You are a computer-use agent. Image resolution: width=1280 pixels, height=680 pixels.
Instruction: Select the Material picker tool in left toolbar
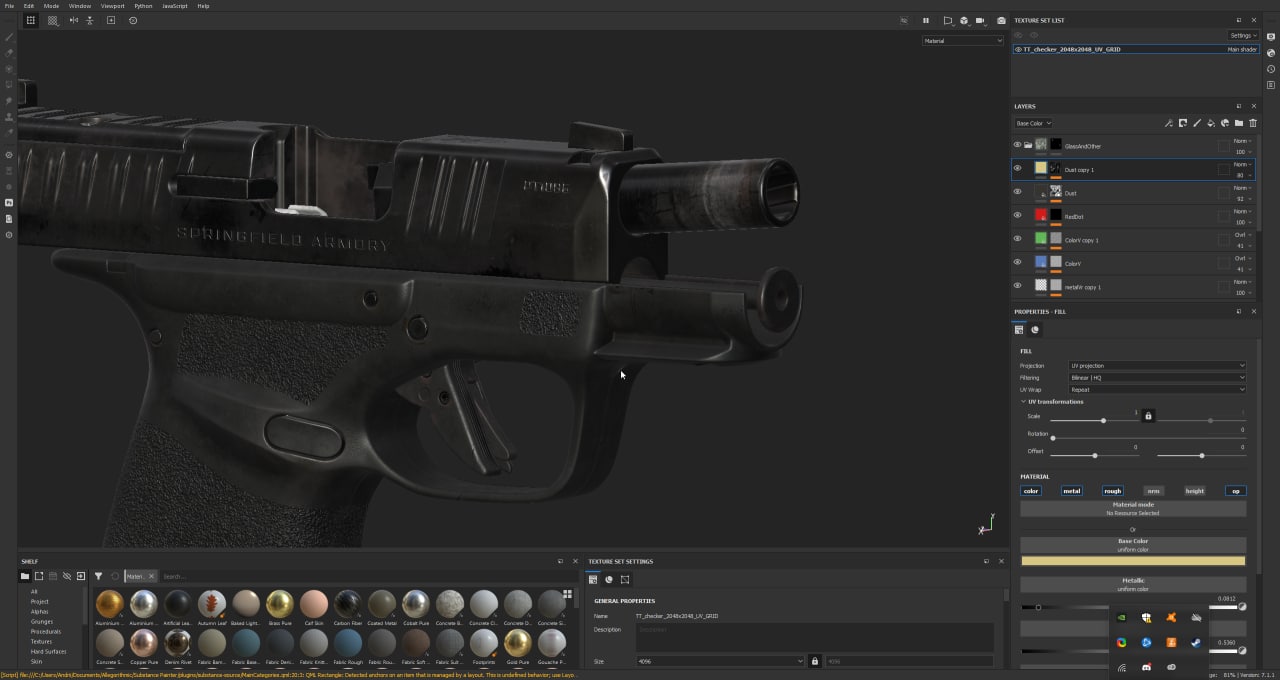point(9,133)
